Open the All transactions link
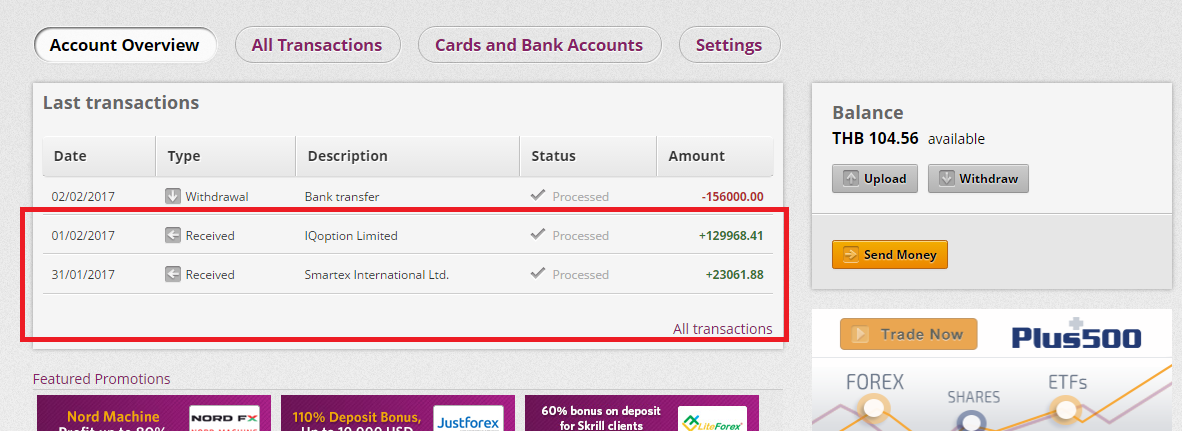 (722, 329)
